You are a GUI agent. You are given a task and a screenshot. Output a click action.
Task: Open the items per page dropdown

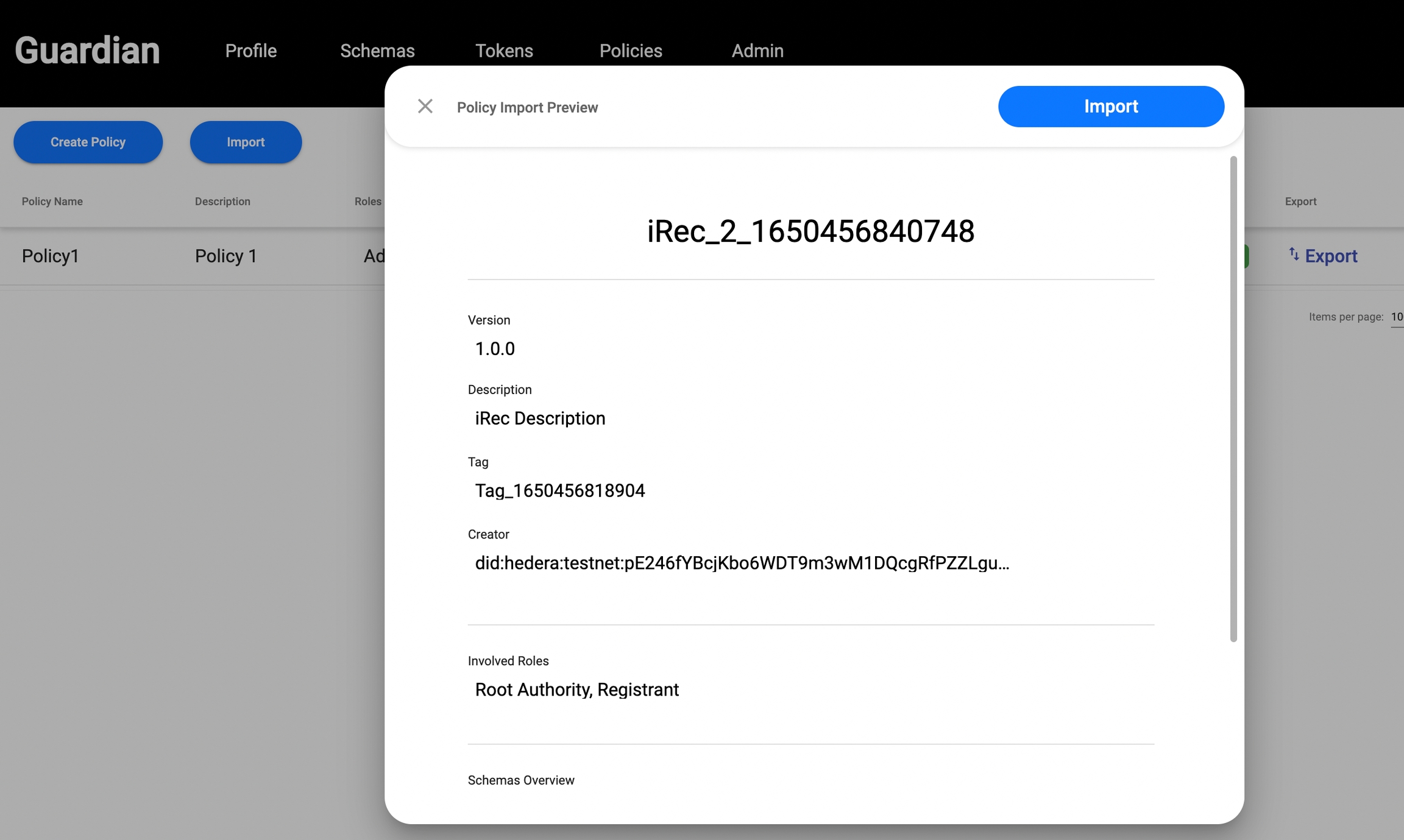1396,317
